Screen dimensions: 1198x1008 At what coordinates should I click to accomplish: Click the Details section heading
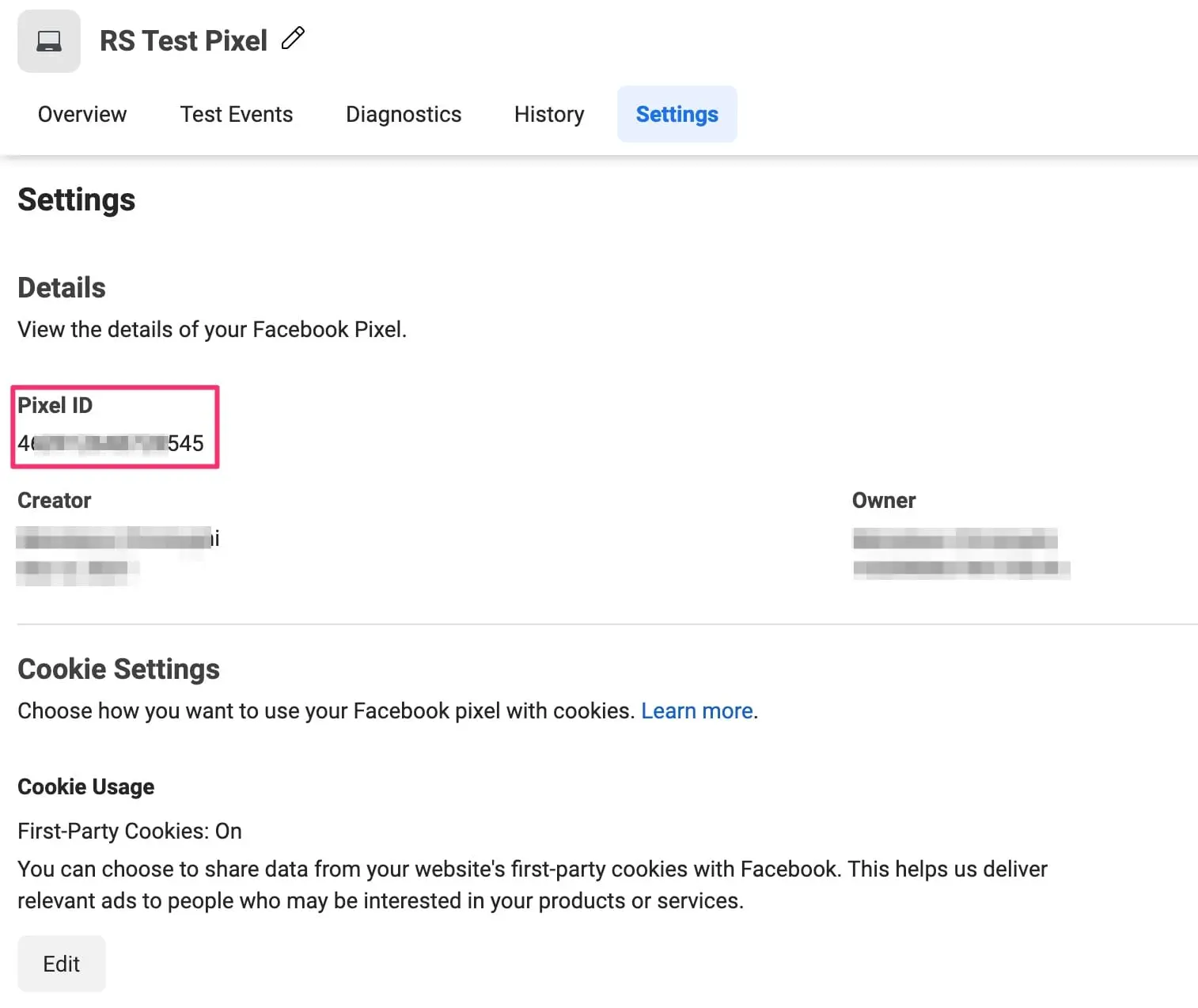(62, 288)
